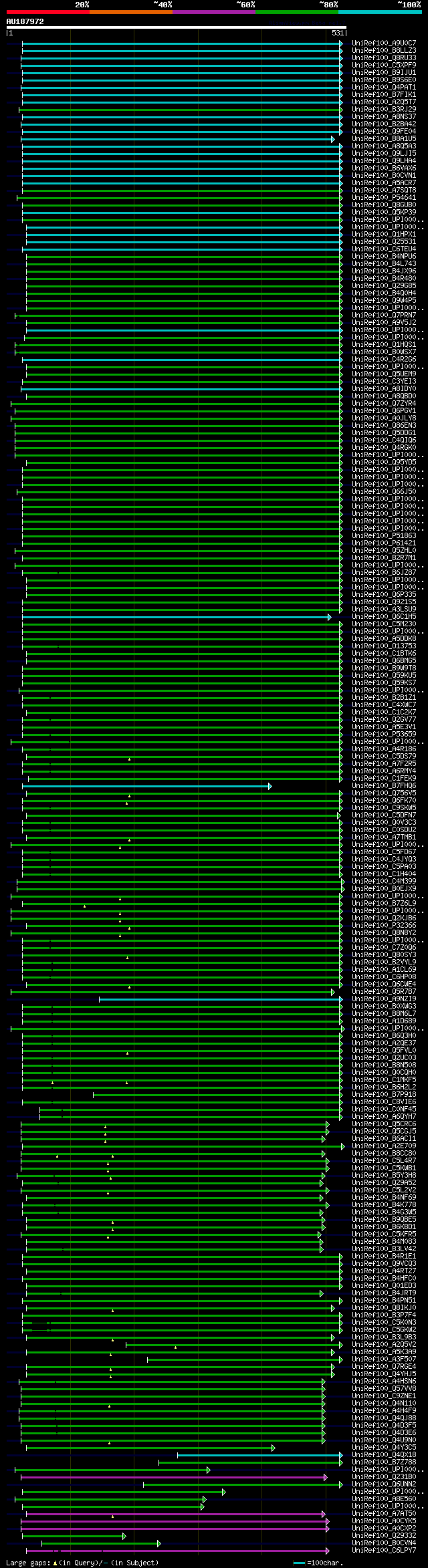Click the UniRef100_B0CVN4 label

tap(384, 1543)
